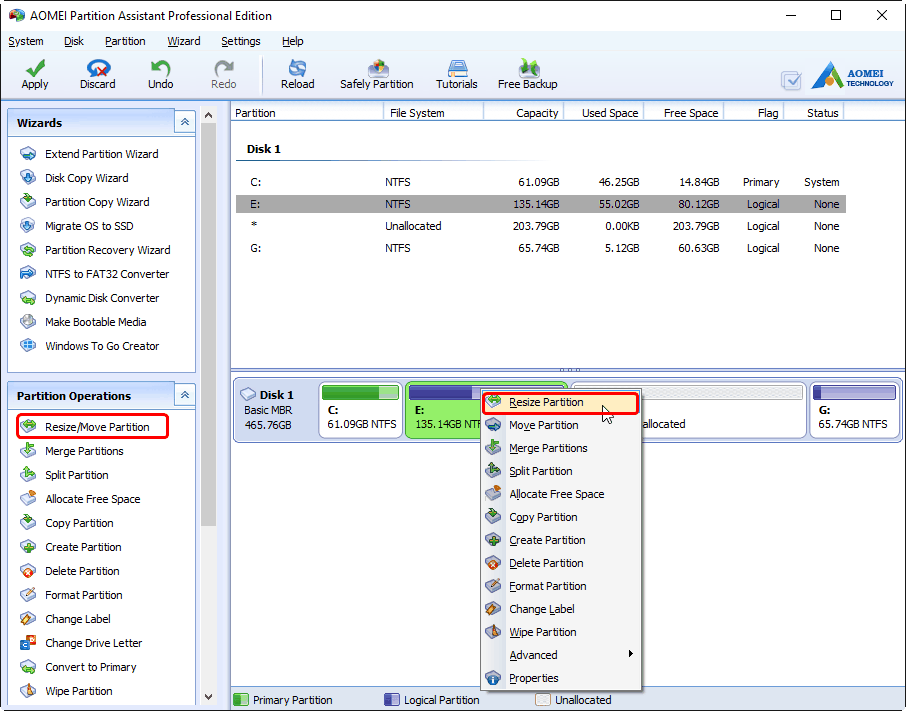Choose Split Partition in context menu
Viewport: 906px width, 711px height.
tap(561, 471)
